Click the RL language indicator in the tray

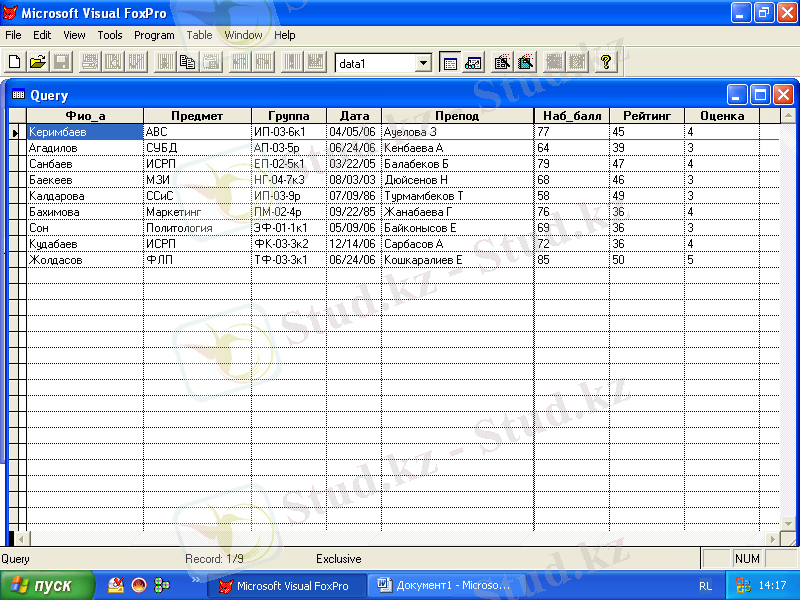[x=706, y=586]
